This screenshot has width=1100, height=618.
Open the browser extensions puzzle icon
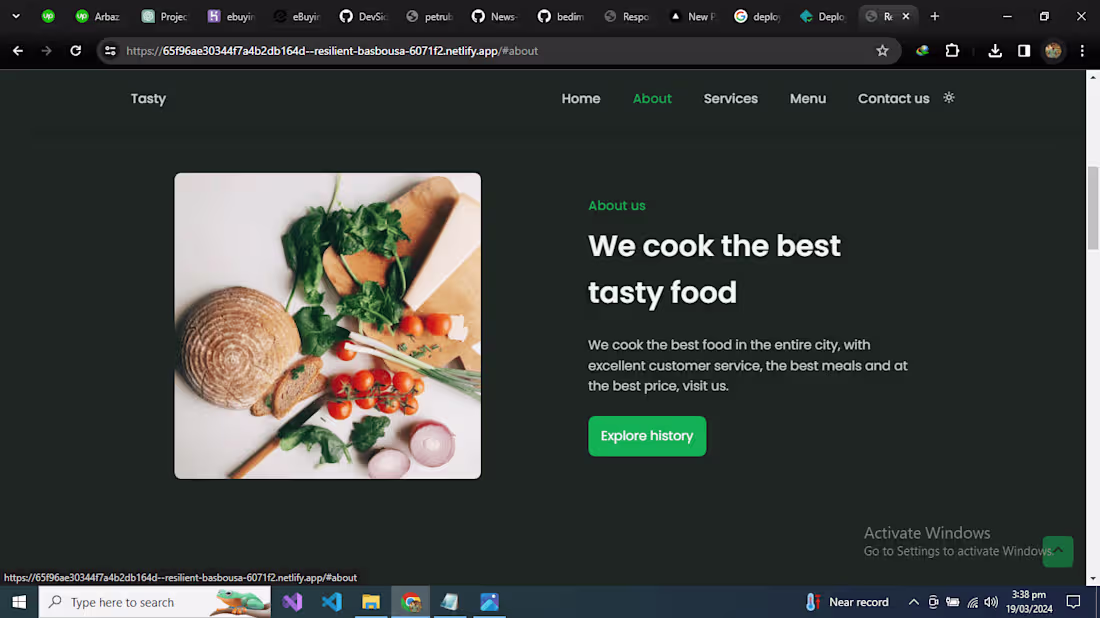point(952,50)
